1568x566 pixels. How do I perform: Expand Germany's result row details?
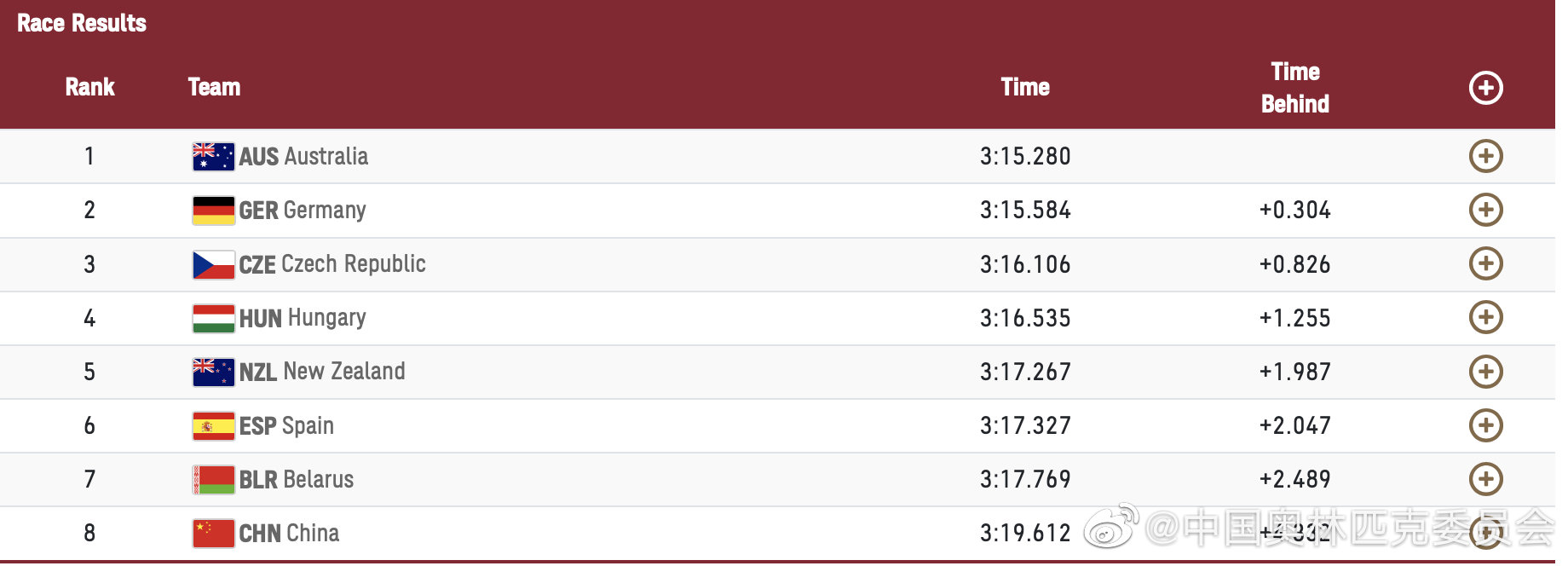pyautogui.click(x=1485, y=210)
